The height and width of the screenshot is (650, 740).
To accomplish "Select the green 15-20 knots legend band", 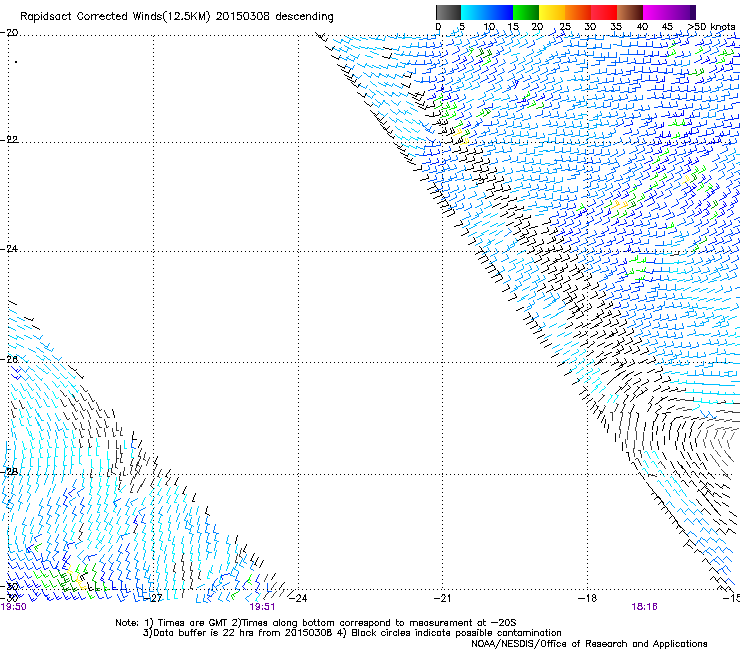I will [x=526, y=12].
